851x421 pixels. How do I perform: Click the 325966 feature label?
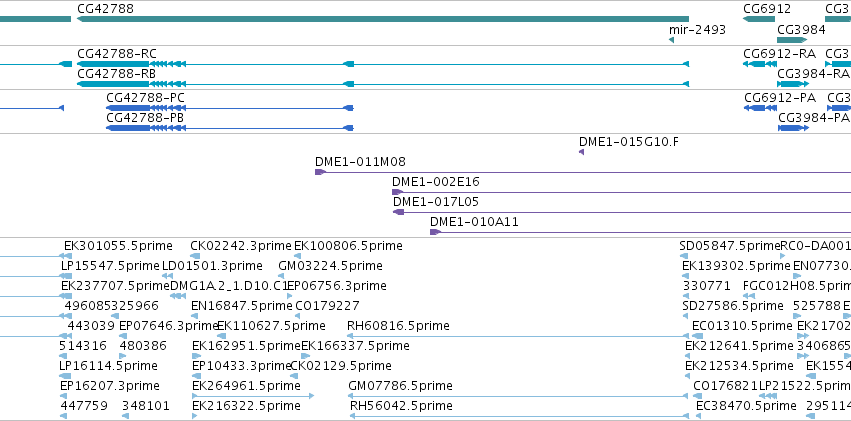[135, 306]
